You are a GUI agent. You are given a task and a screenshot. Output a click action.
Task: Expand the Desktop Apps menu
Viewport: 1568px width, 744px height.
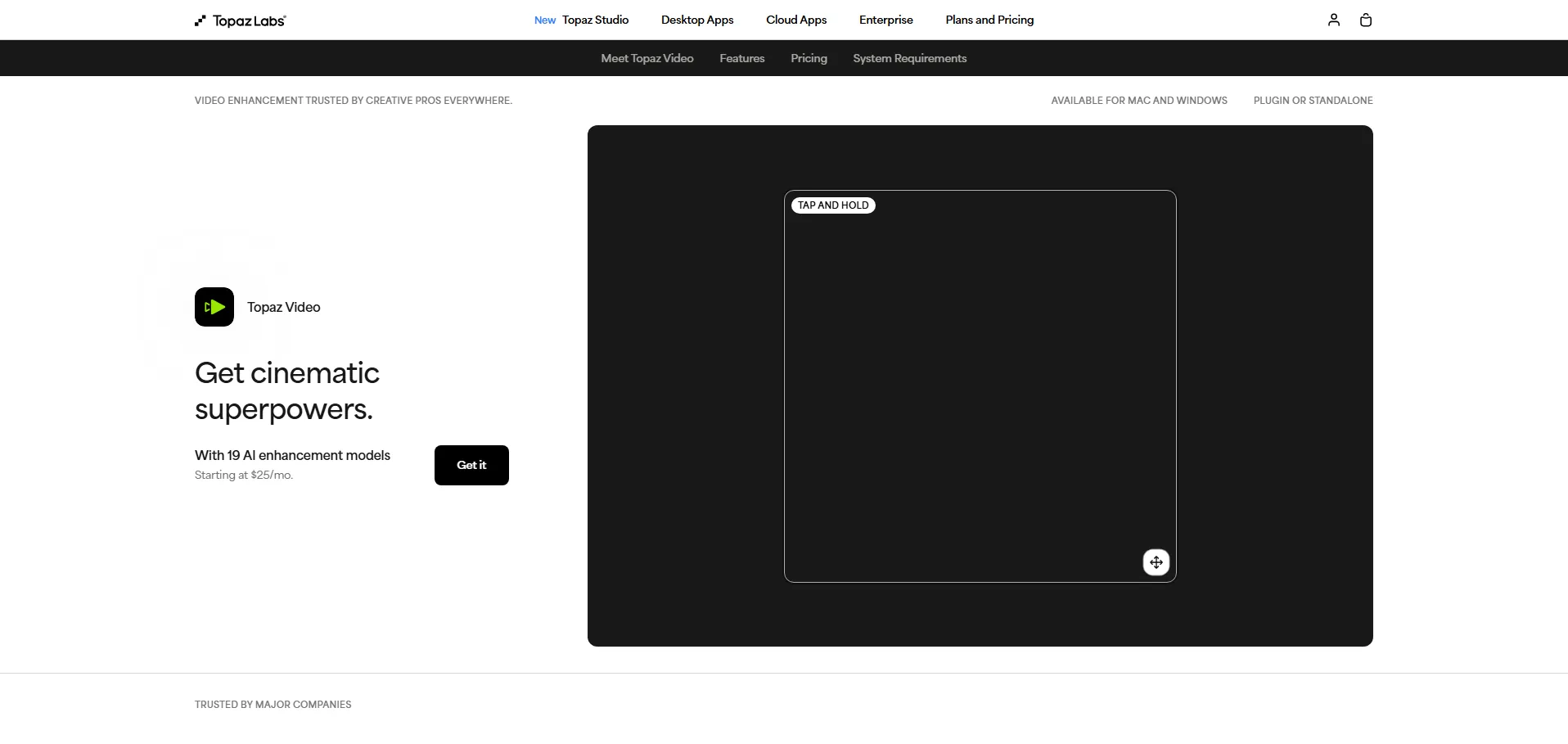(x=696, y=20)
